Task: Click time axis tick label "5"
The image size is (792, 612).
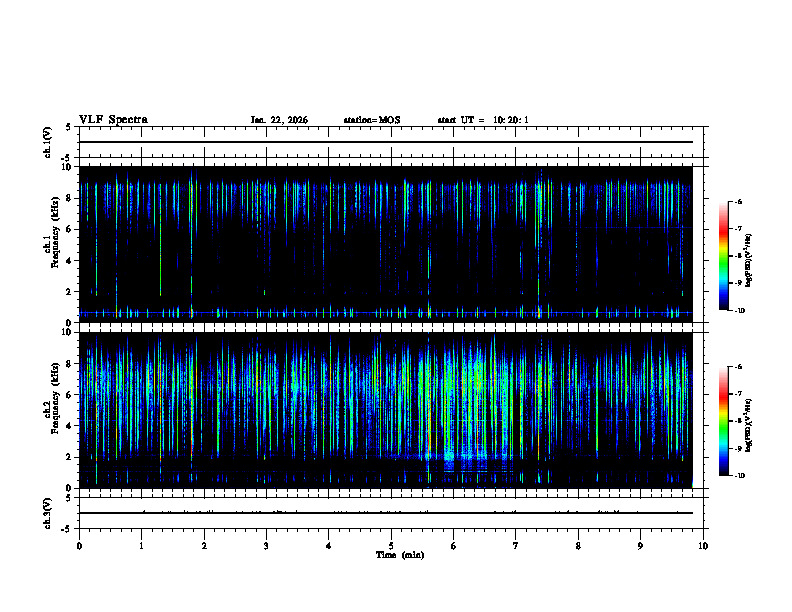Action: click(391, 546)
